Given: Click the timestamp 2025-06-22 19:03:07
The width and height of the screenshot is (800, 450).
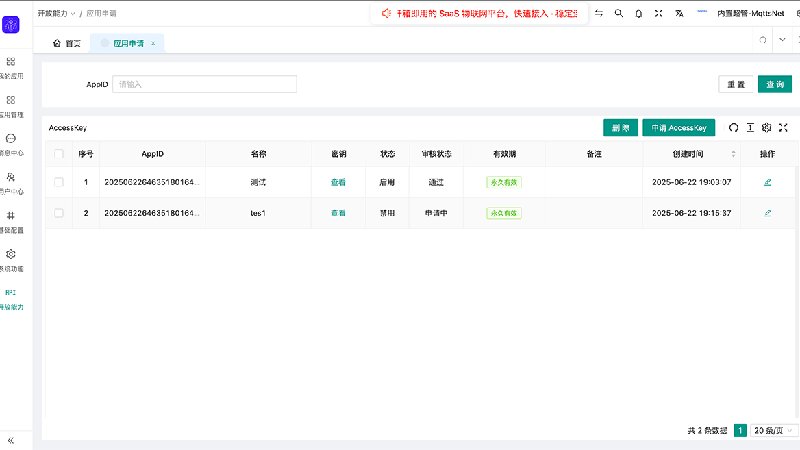Looking at the screenshot, I should click(x=691, y=182).
